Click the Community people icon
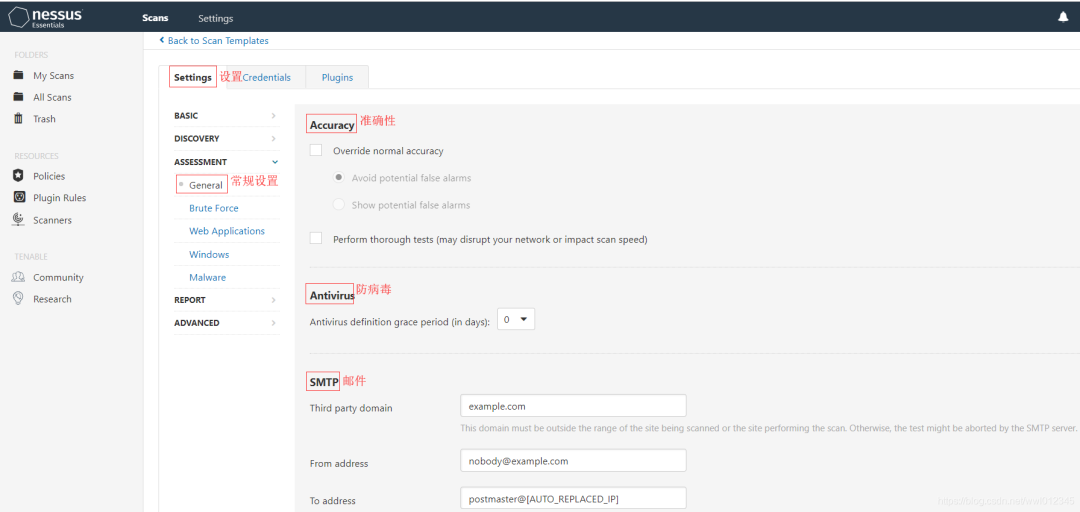Image resolution: width=1080 pixels, height=512 pixels. coord(19,277)
